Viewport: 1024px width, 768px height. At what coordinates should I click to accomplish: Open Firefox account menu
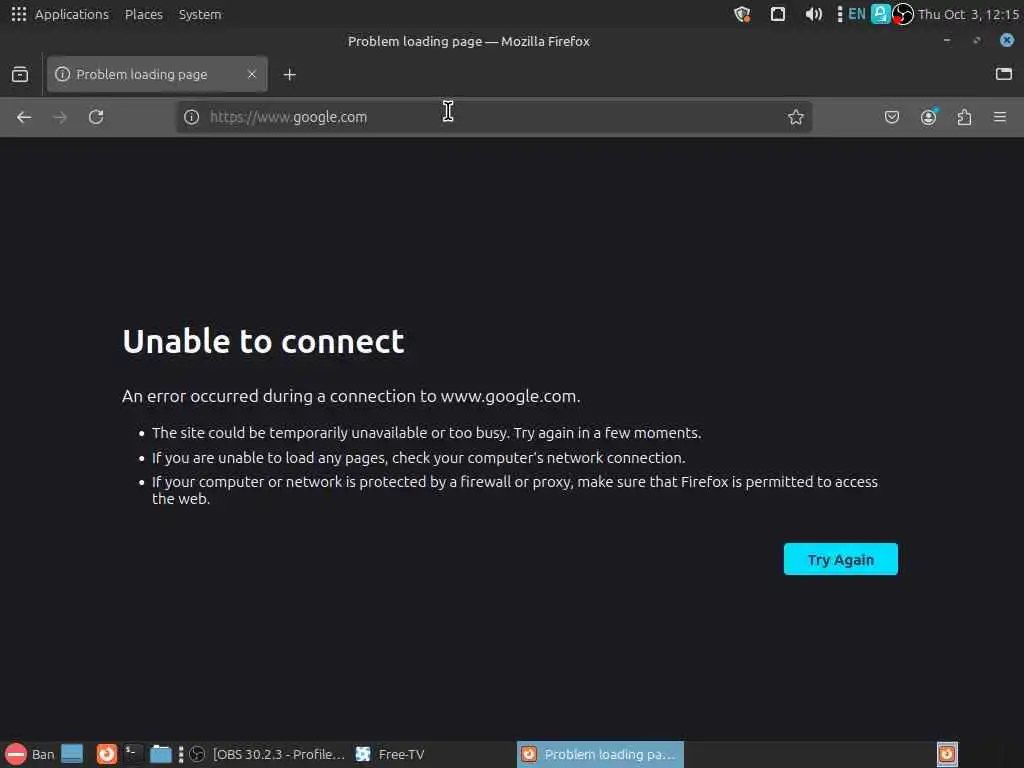[x=928, y=118]
